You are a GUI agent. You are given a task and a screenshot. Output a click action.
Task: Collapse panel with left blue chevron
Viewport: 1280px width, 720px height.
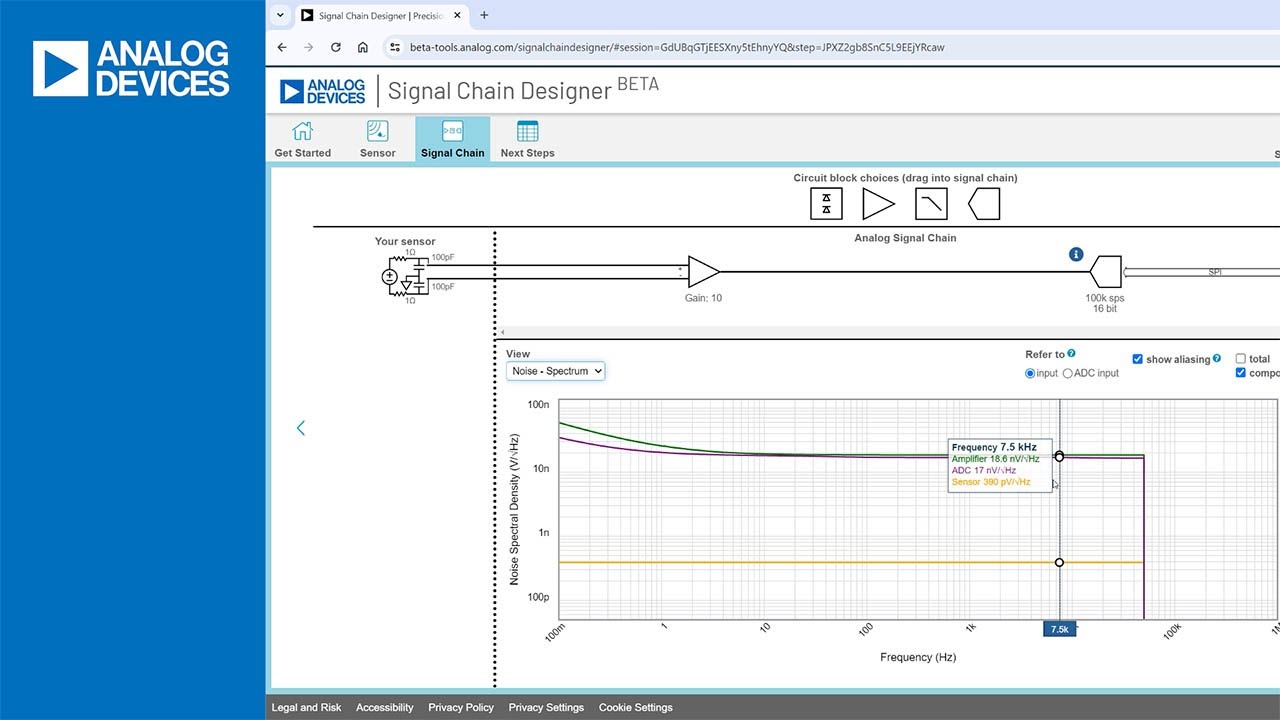[x=300, y=428]
